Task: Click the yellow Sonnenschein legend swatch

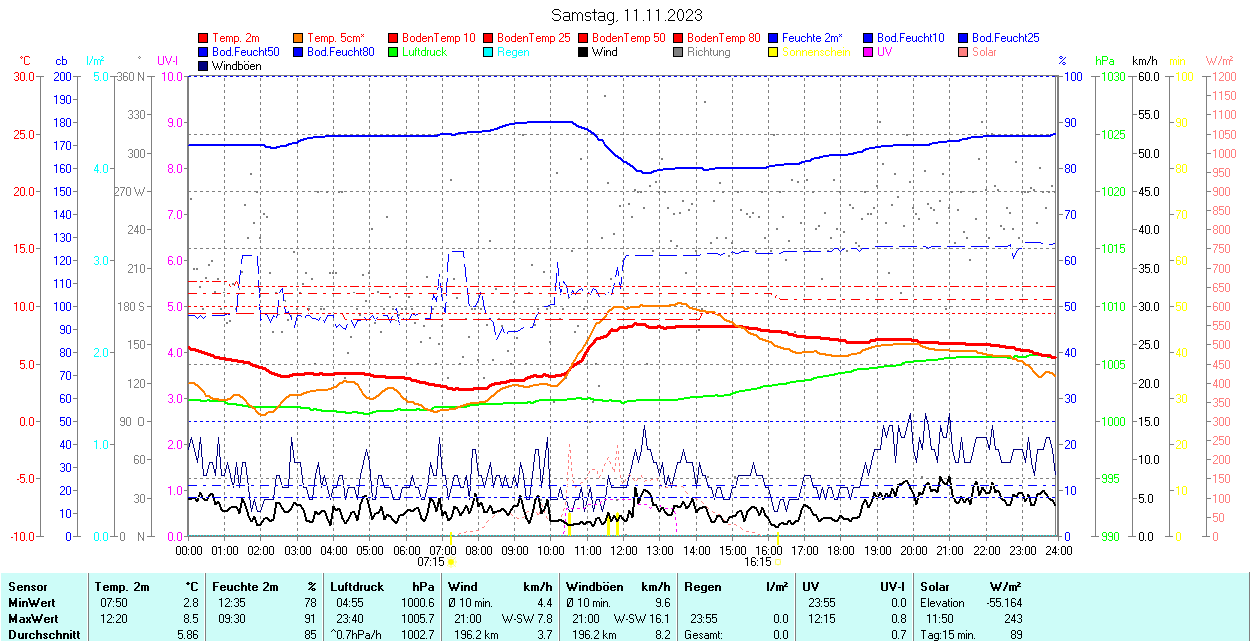Action: click(773, 52)
